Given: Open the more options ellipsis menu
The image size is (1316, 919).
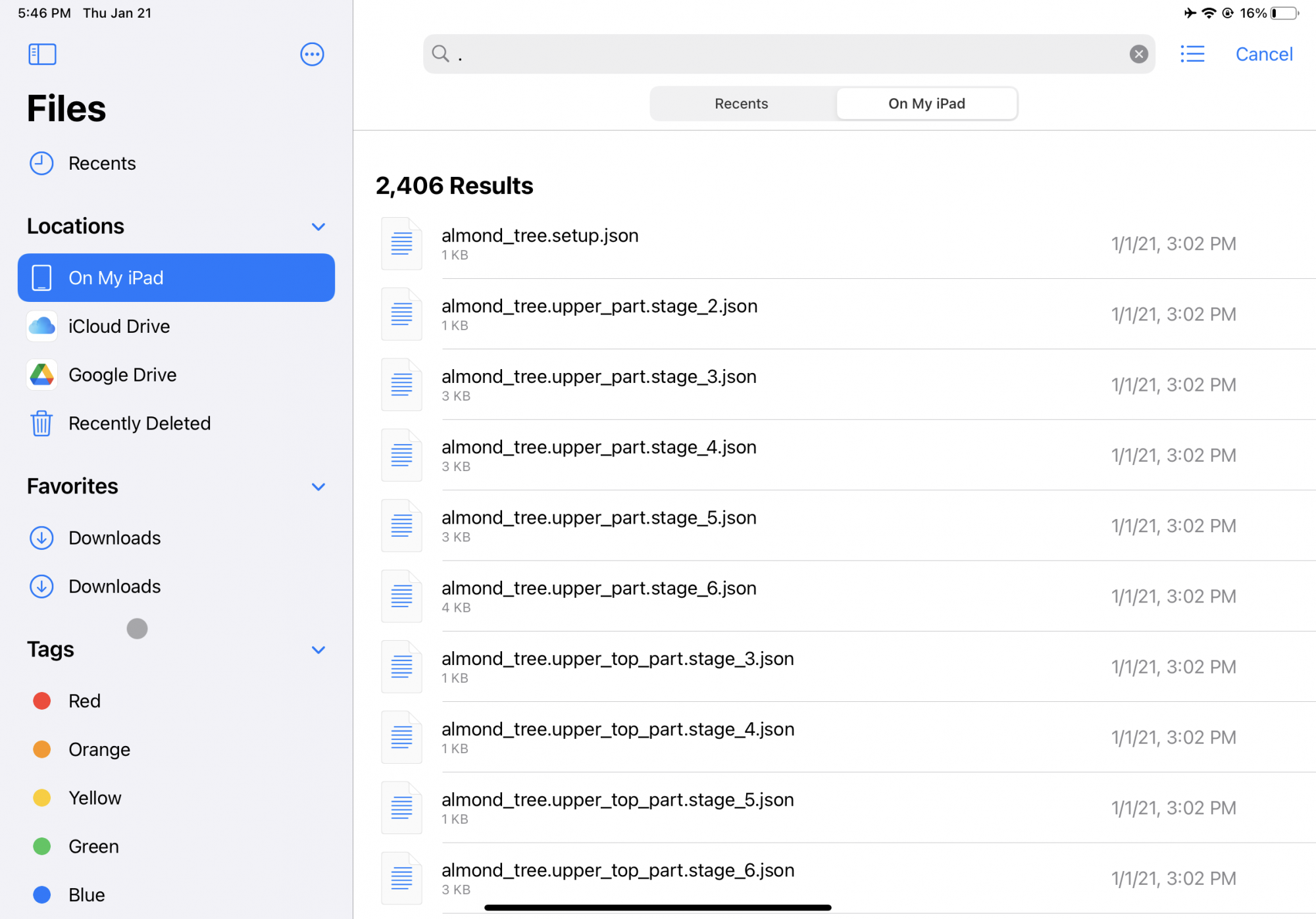Looking at the screenshot, I should [x=312, y=54].
